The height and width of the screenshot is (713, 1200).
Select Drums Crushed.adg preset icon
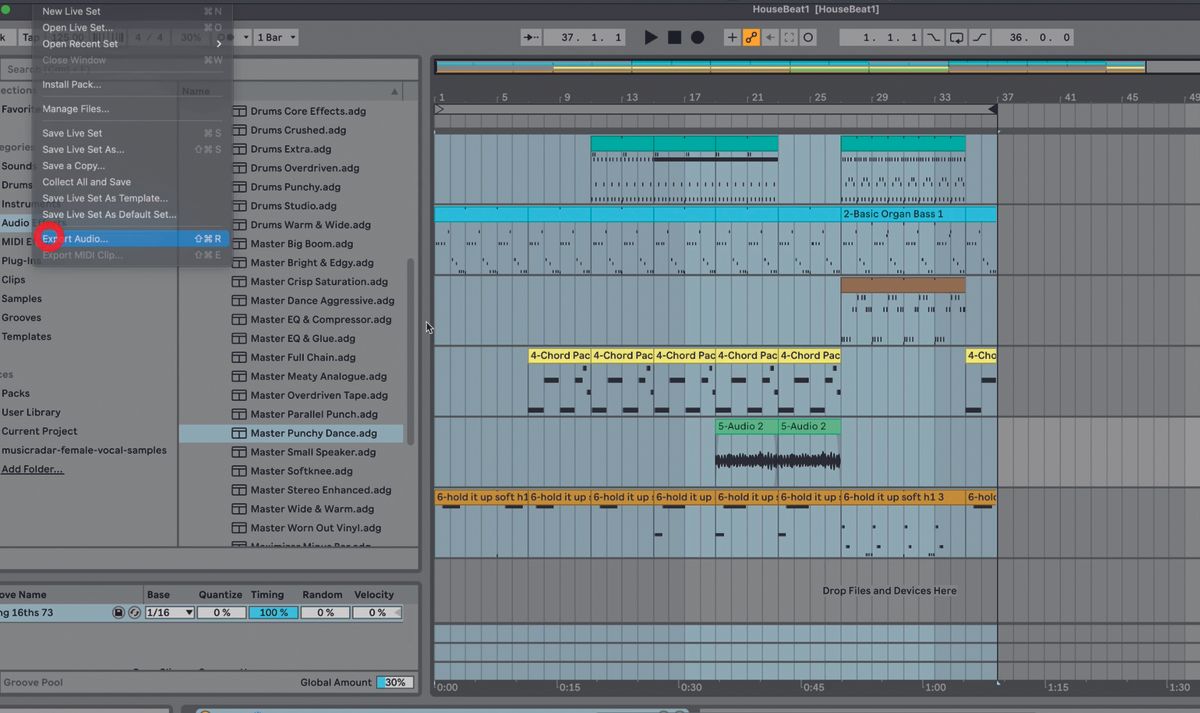click(x=239, y=130)
